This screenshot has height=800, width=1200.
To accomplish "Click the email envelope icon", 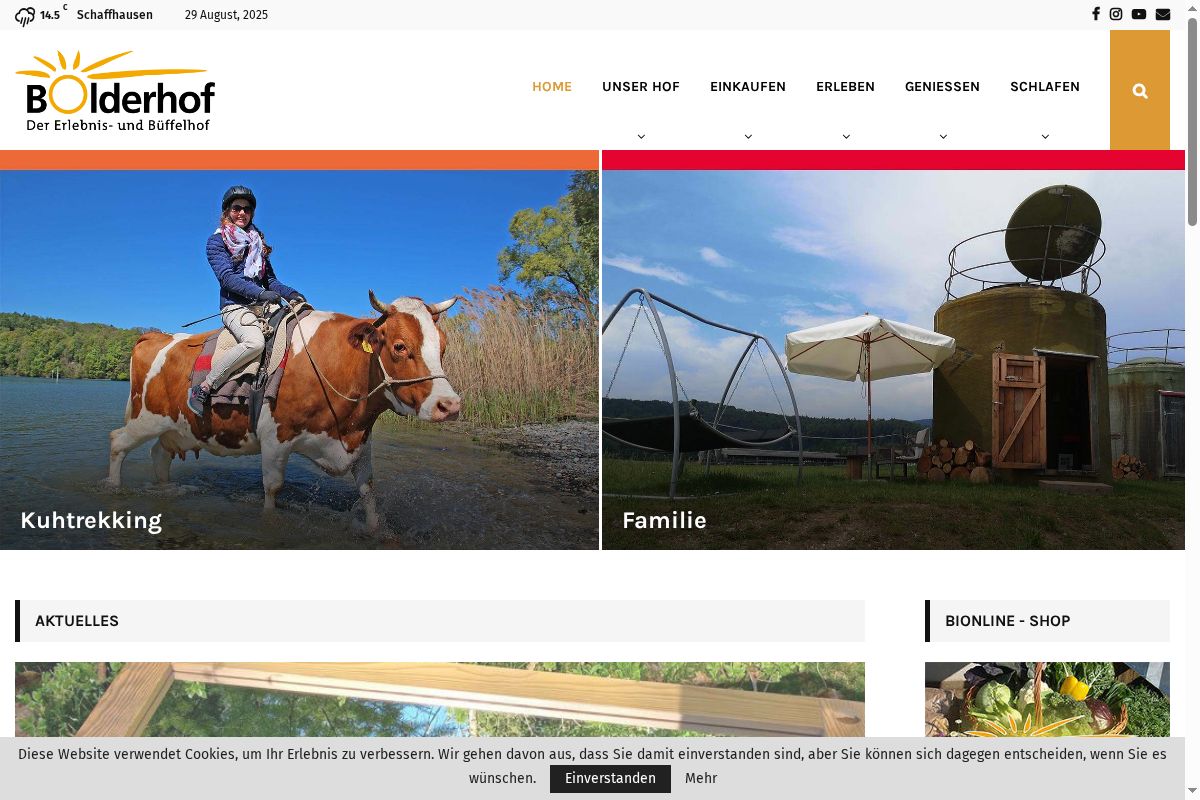I will 1163,14.
